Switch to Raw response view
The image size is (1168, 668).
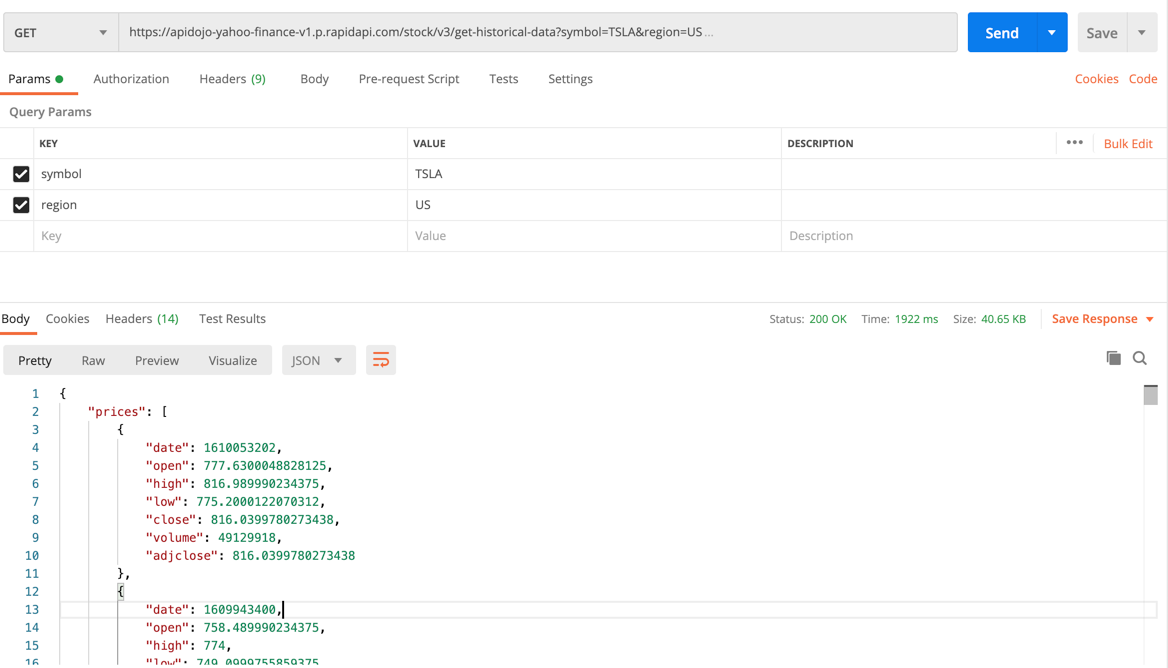pyautogui.click(x=93, y=360)
